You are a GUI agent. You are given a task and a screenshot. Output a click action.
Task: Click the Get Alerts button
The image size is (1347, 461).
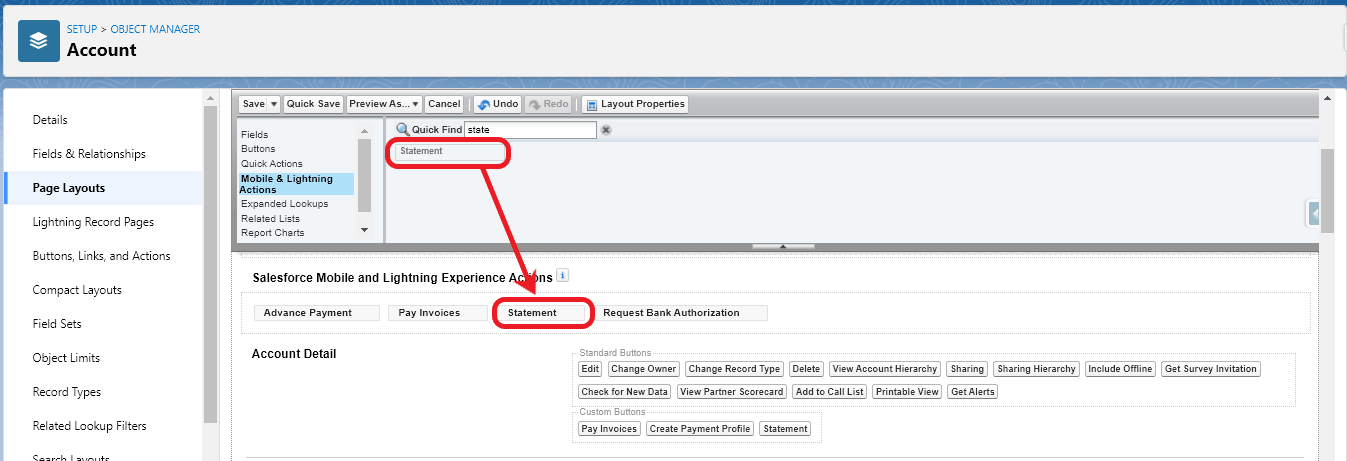click(x=973, y=392)
